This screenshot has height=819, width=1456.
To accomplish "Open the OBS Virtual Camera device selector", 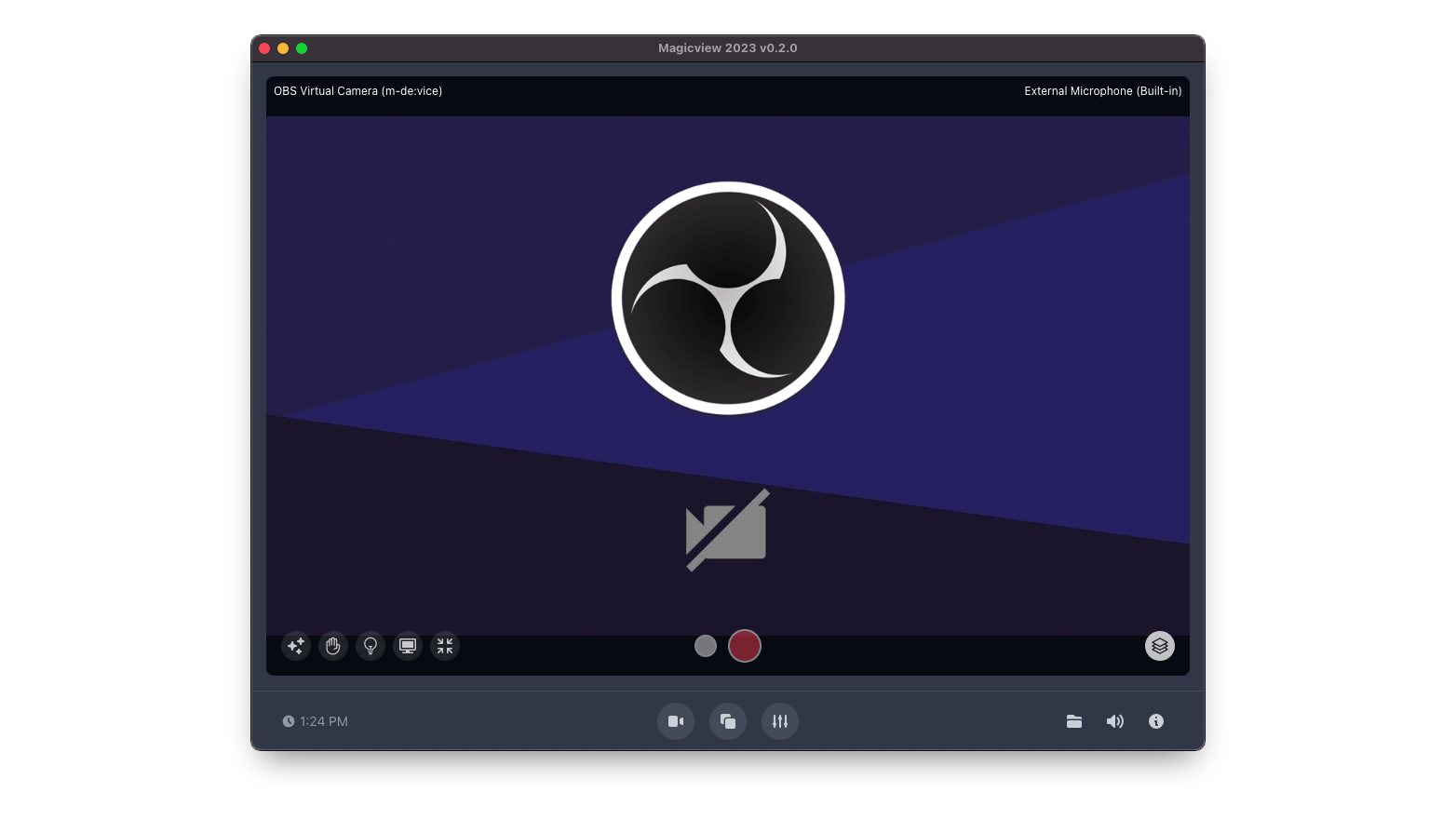I will coord(357,90).
